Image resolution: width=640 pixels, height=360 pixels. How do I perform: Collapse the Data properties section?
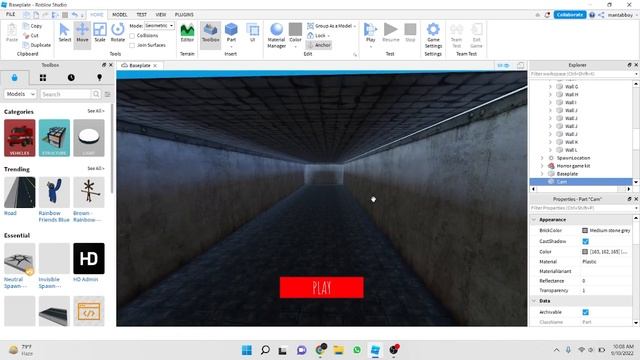click(534, 301)
